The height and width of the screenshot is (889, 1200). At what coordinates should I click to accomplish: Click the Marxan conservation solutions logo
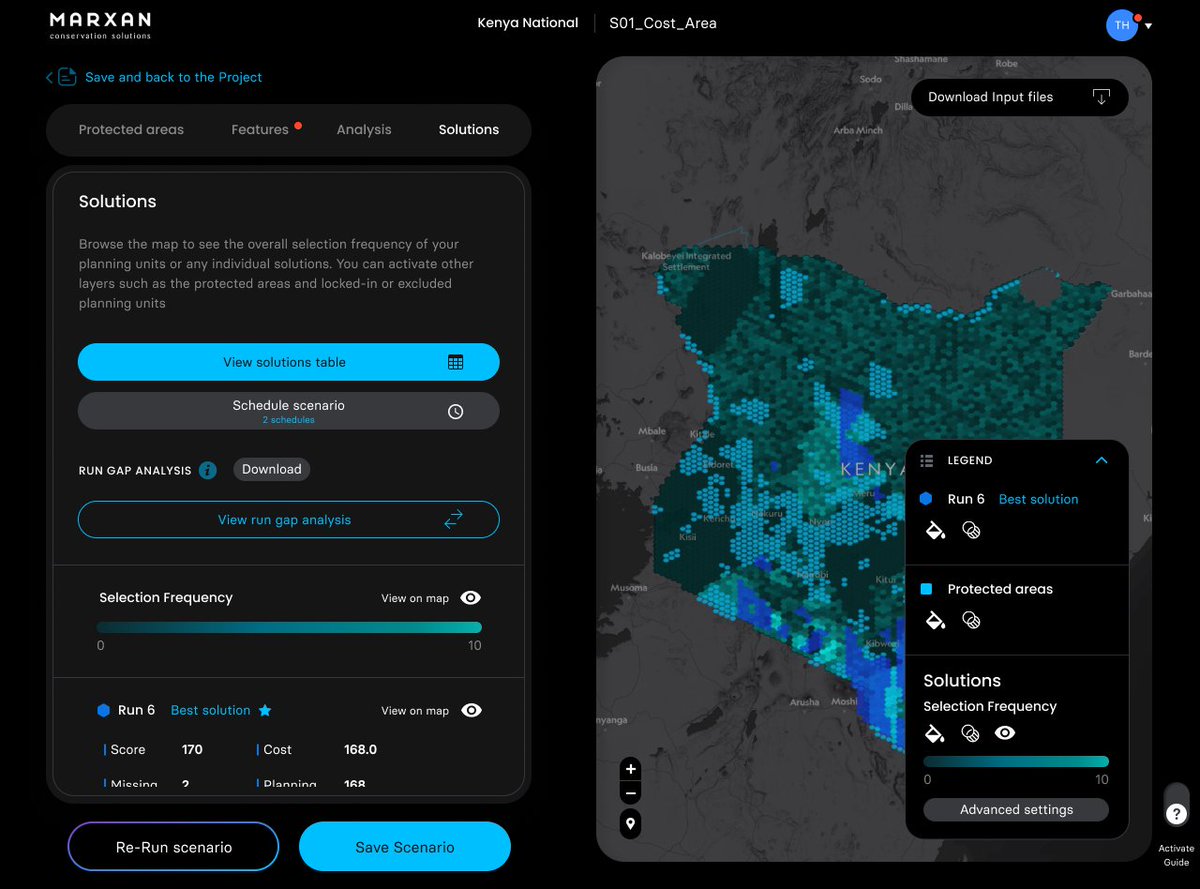tap(100, 26)
